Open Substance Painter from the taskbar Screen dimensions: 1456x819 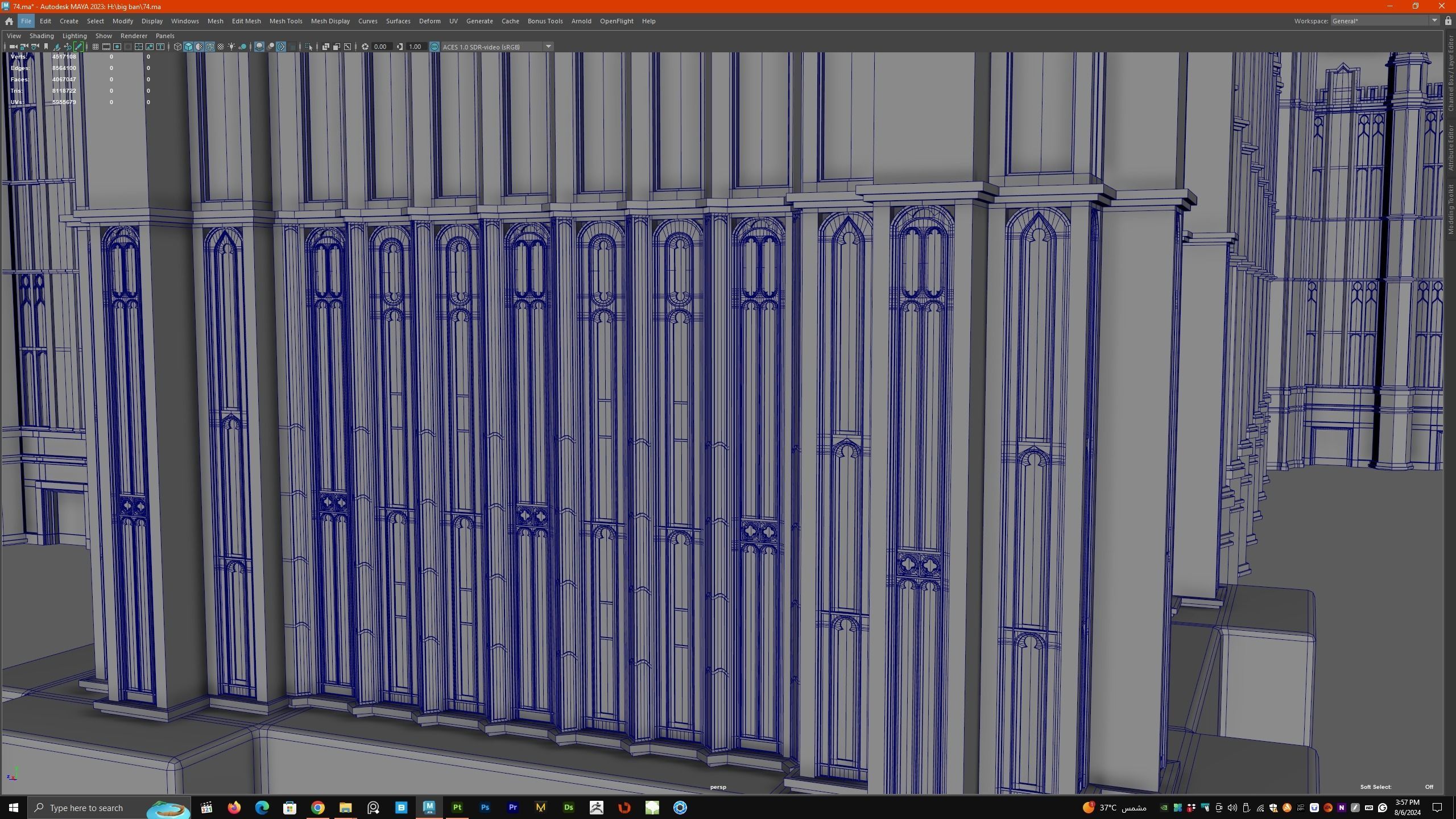[x=457, y=808]
